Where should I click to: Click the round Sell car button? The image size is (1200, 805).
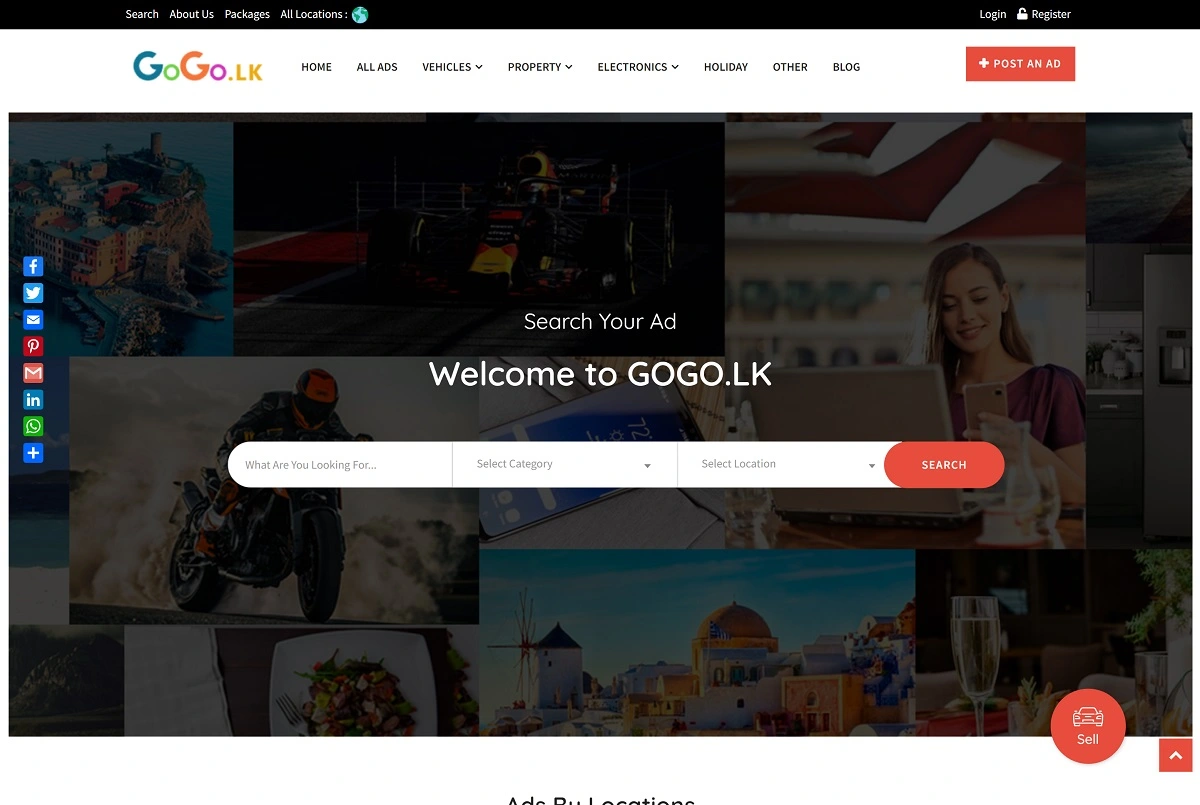coord(1088,726)
